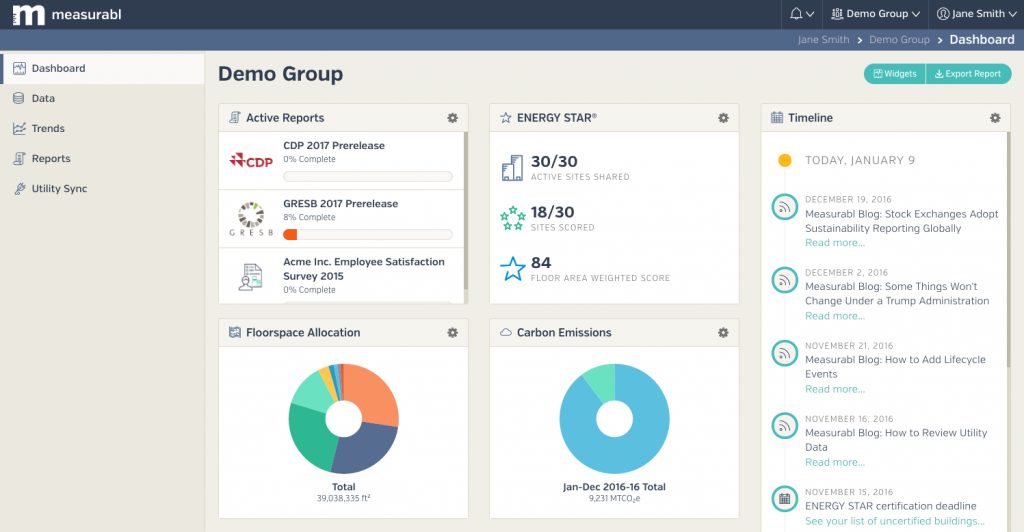Click the Floorspace Total 39,038,335 ft² label
The image size is (1024, 532).
344,492
